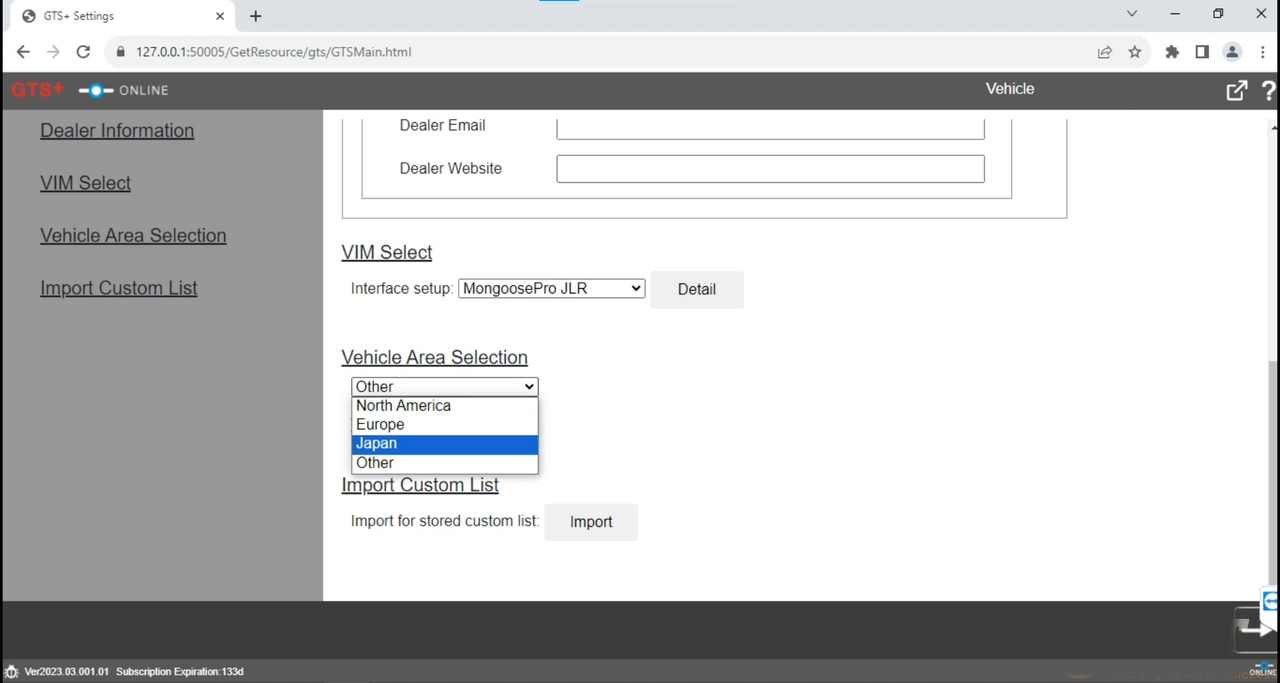Choose Japan in the area list
This screenshot has height=683, width=1280.
[x=445, y=444]
